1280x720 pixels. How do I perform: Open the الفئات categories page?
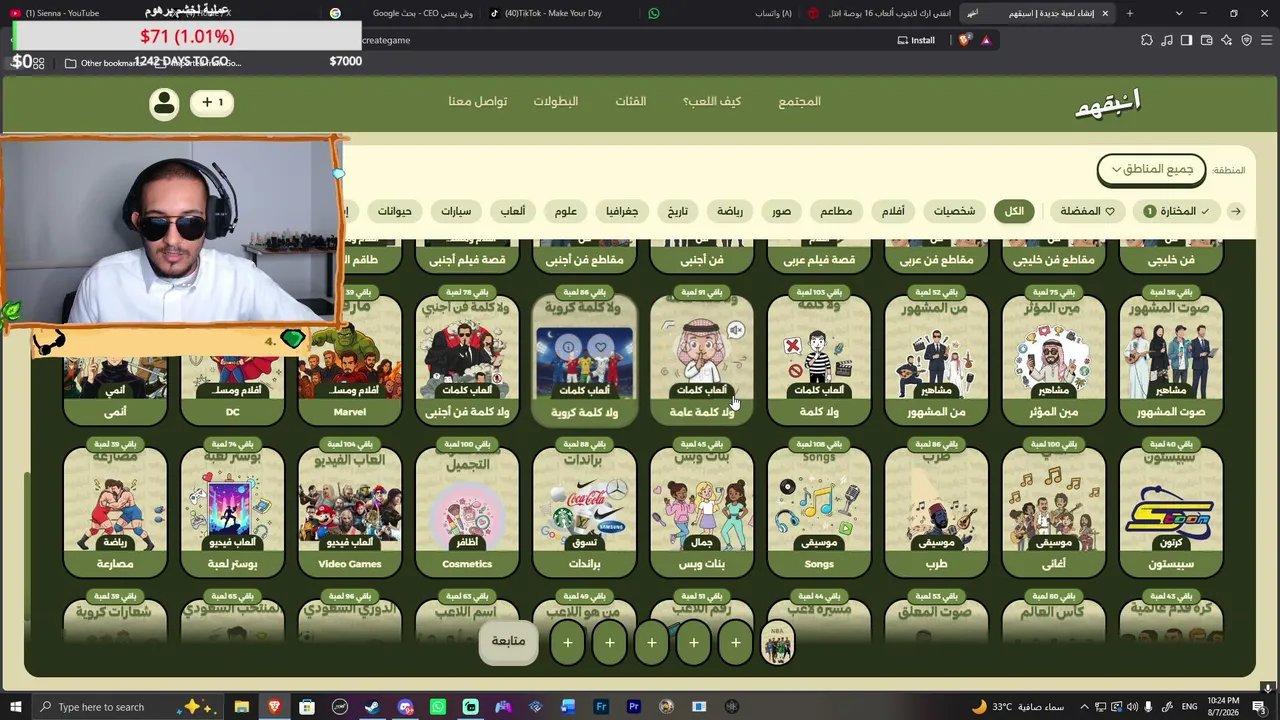(x=630, y=101)
